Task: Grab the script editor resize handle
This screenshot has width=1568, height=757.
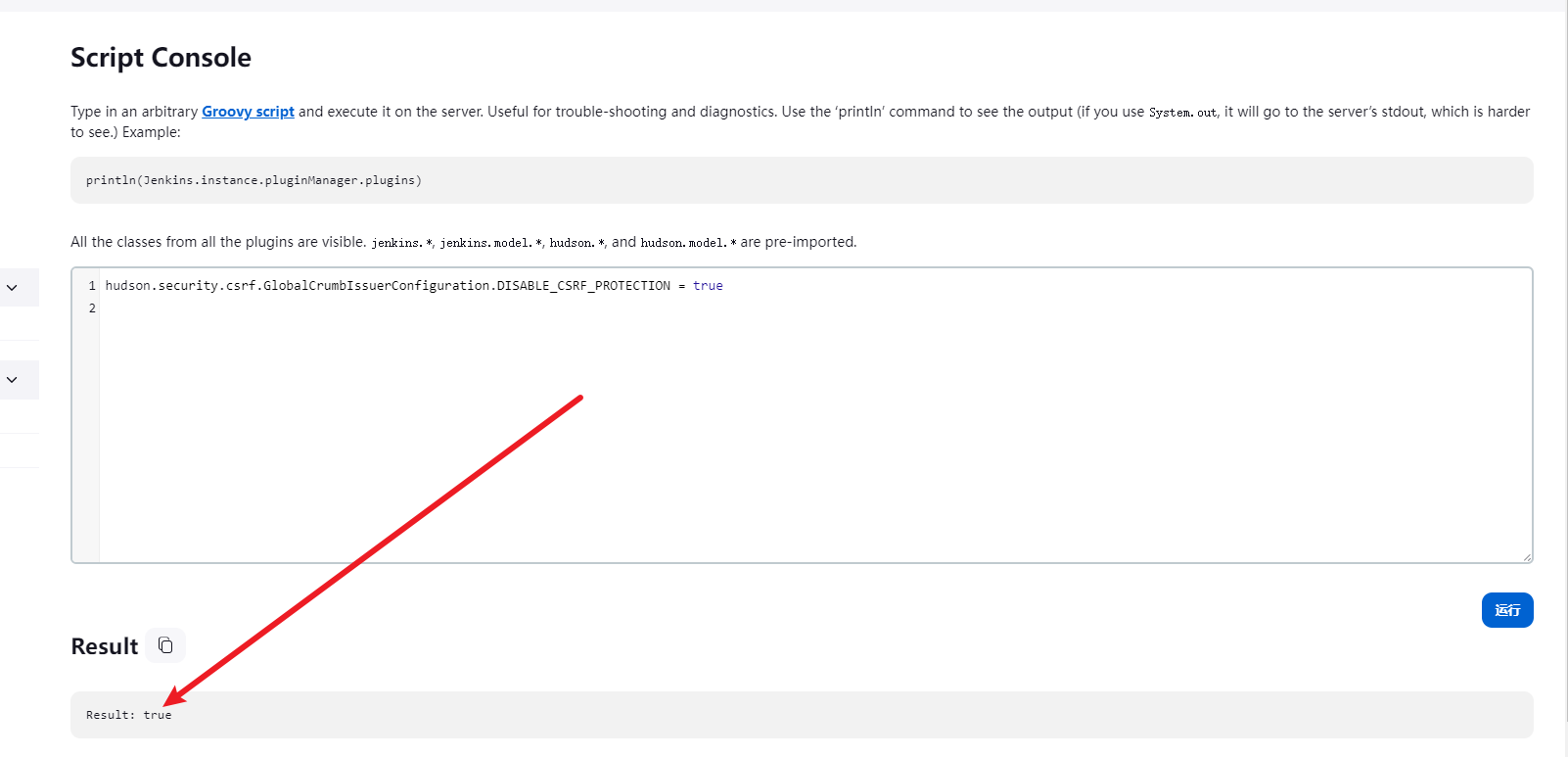Action: pos(1526,557)
